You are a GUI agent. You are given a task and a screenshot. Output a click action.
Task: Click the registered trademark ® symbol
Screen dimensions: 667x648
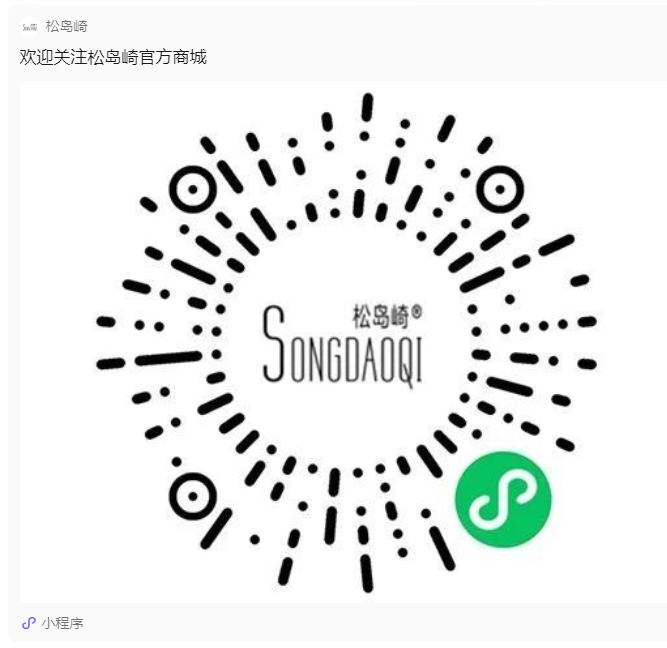(417, 312)
